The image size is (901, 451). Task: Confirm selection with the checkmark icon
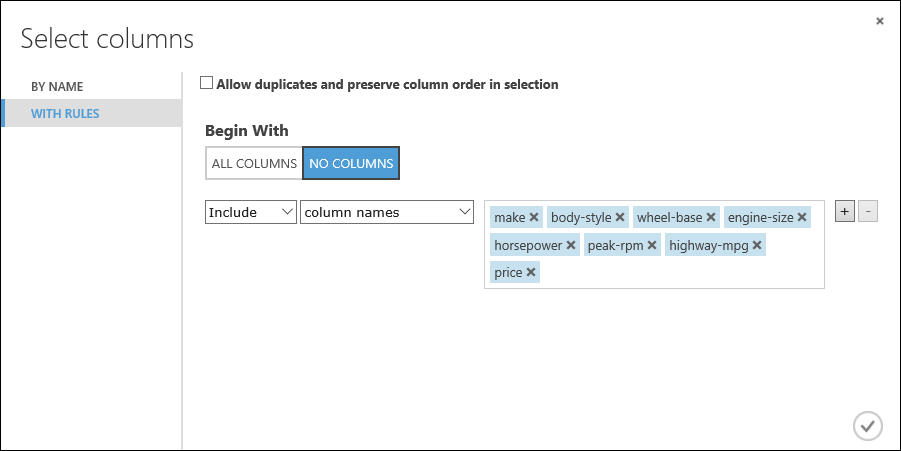click(x=868, y=426)
